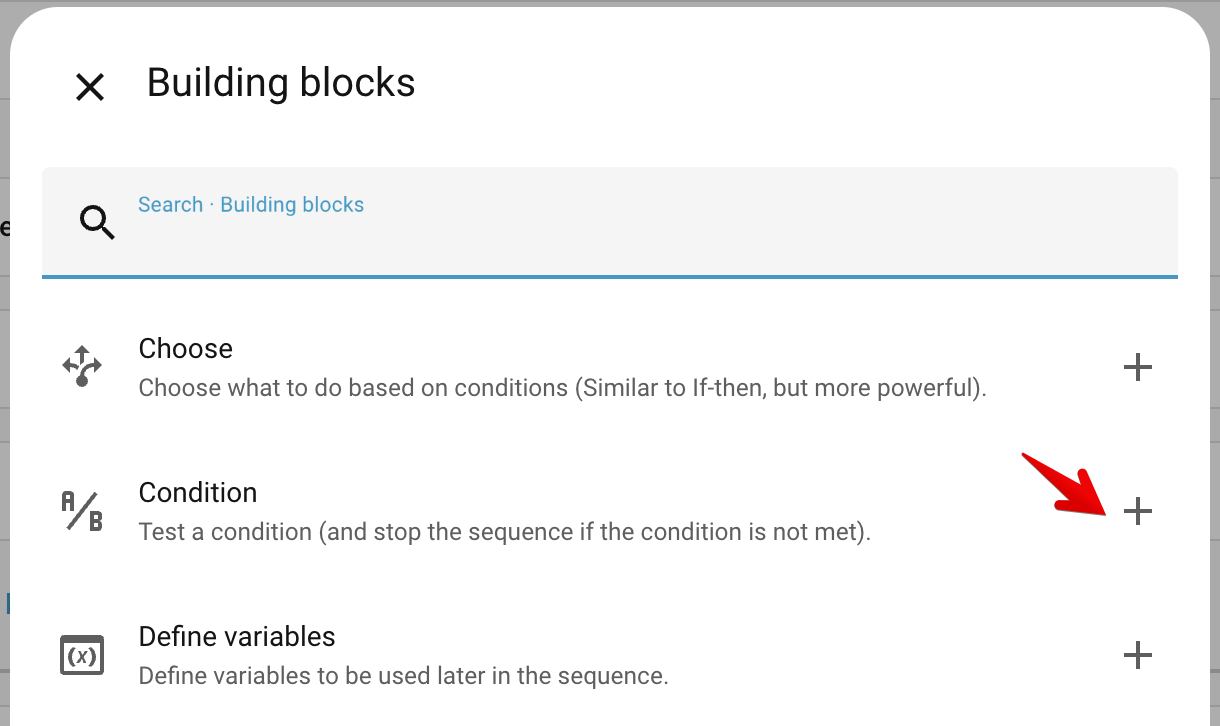
Task: Click the Building blocks dialog heading
Action: 281,82
